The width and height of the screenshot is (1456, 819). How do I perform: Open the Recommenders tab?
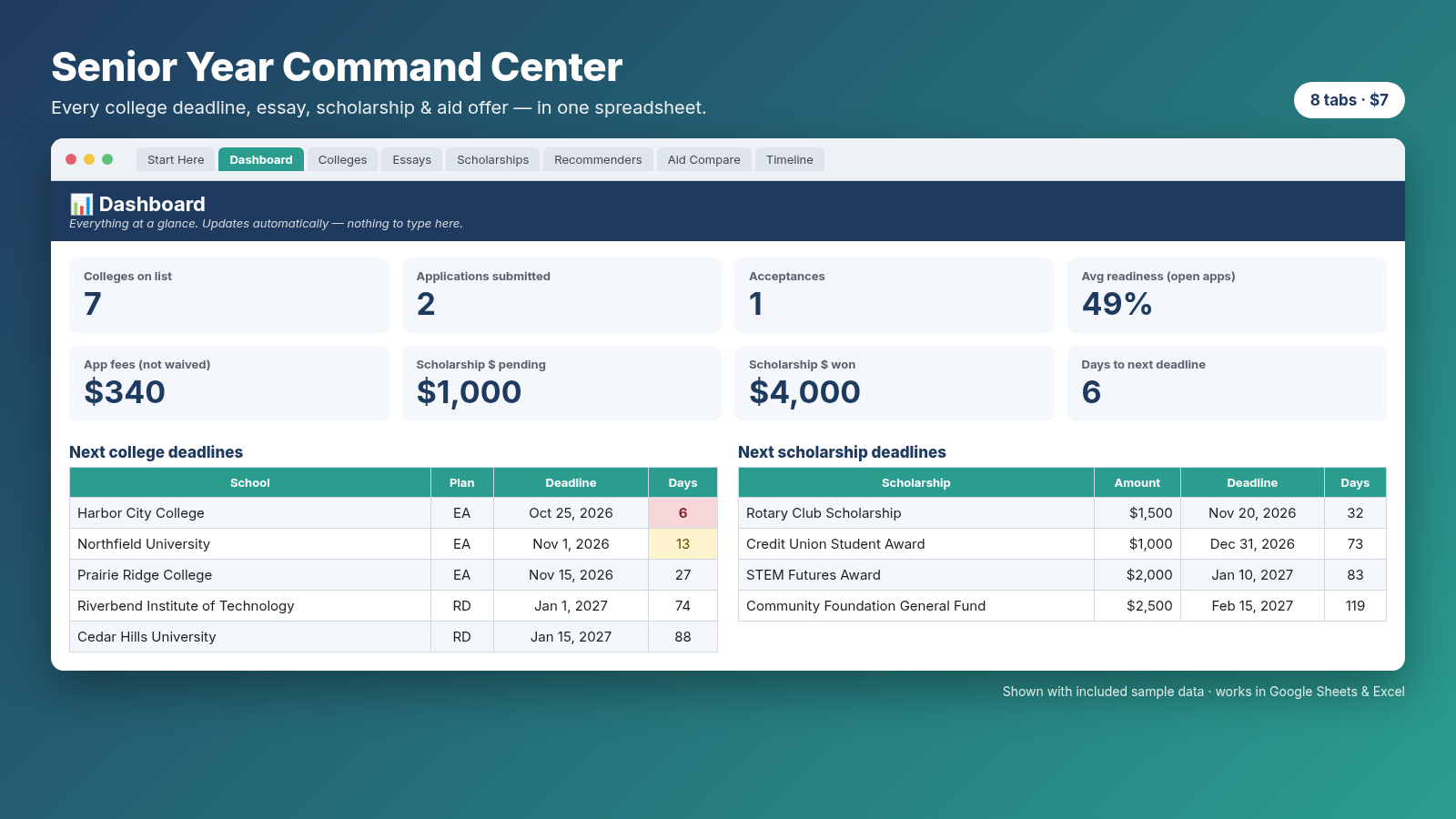pyautogui.click(x=598, y=159)
